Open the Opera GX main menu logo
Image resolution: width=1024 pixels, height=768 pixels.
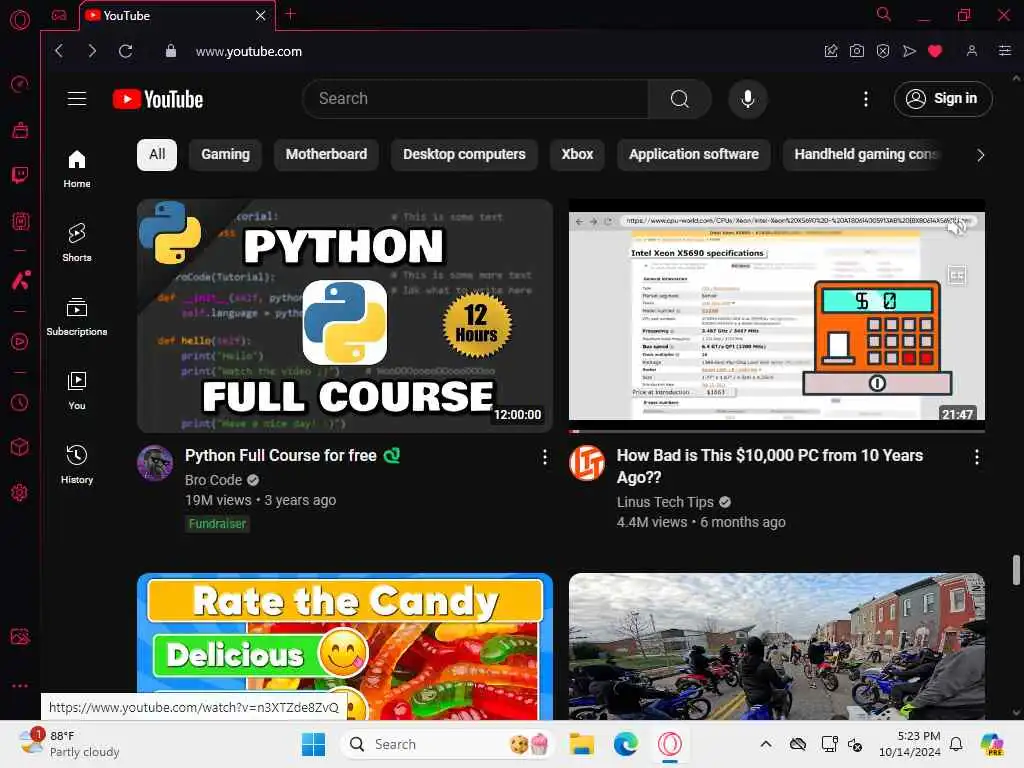[20, 20]
